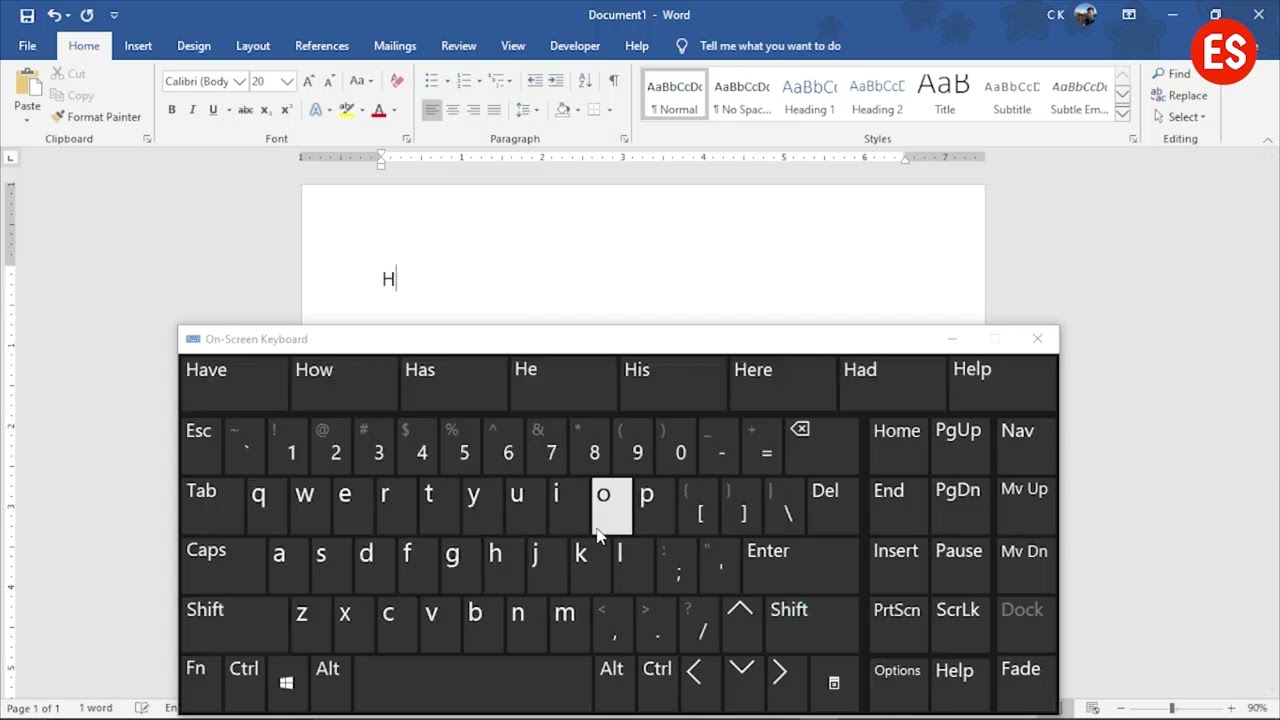The height and width of the screenshot is (720, 1280).
Task: Justify the paragraph text
Action: 494,110
